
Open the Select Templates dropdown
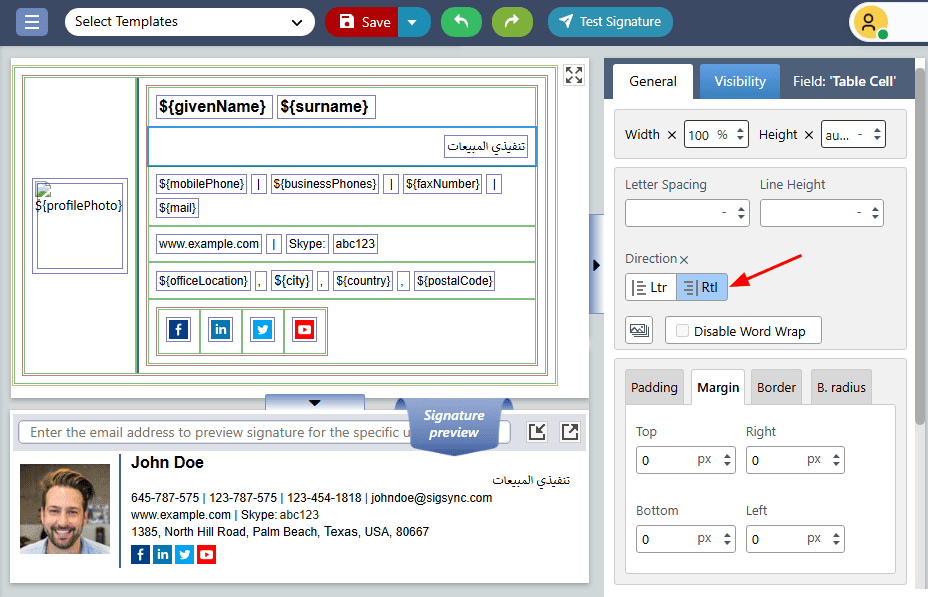point(189,22)
